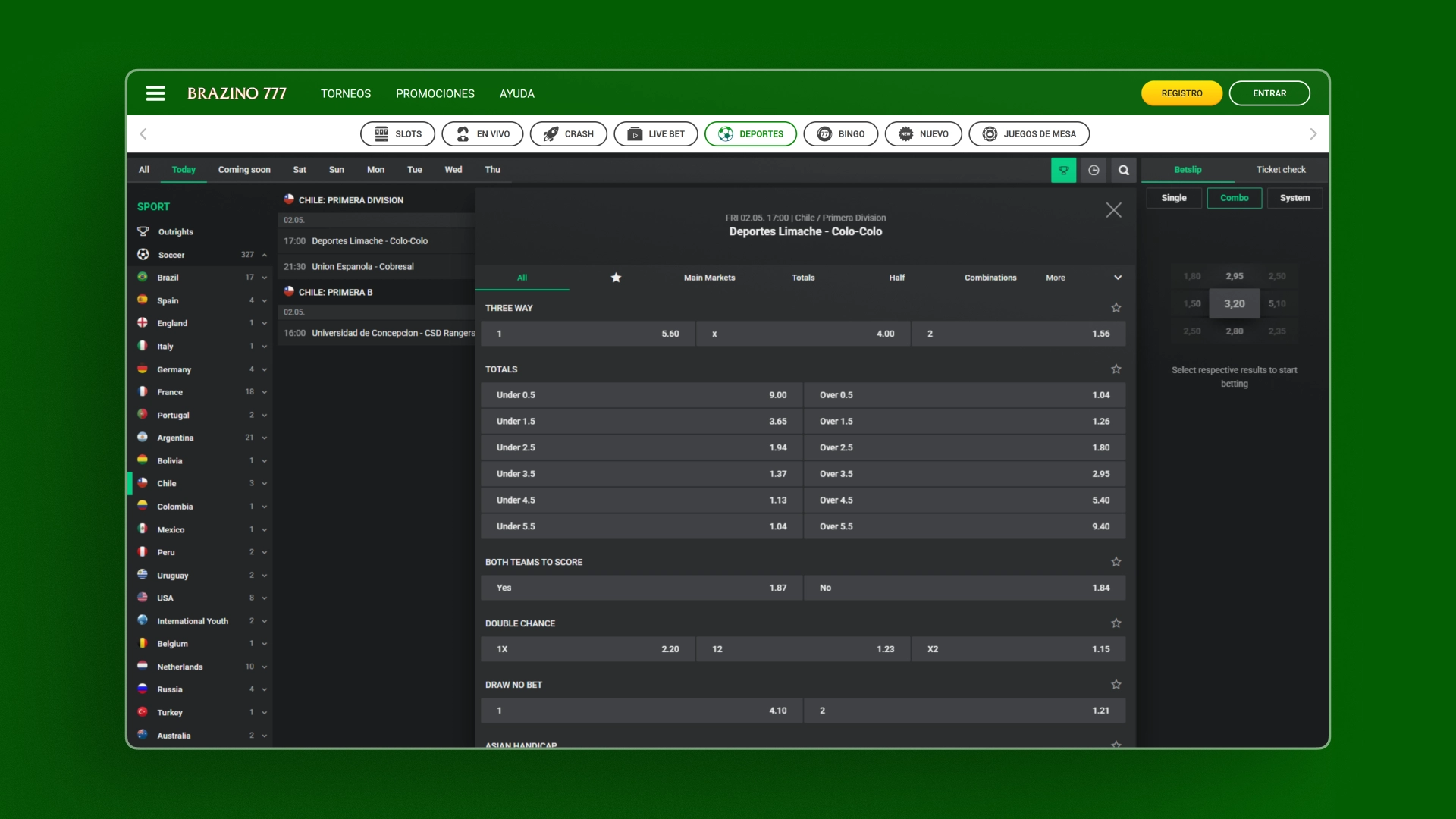Expand the Colombia leagues chevron
Image resolution: width=1456 pixels, height=819 pixels.
point(265,507)
